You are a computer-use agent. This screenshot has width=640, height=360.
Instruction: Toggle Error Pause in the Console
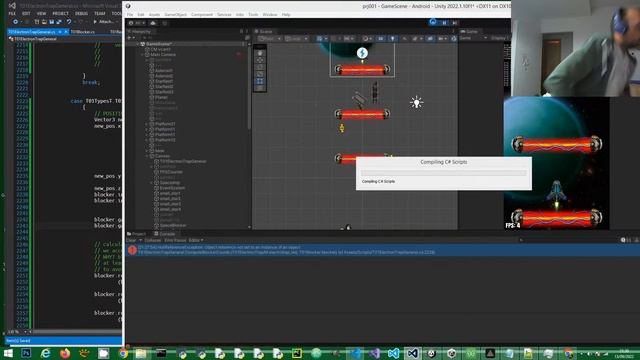[x=175, y=240]
